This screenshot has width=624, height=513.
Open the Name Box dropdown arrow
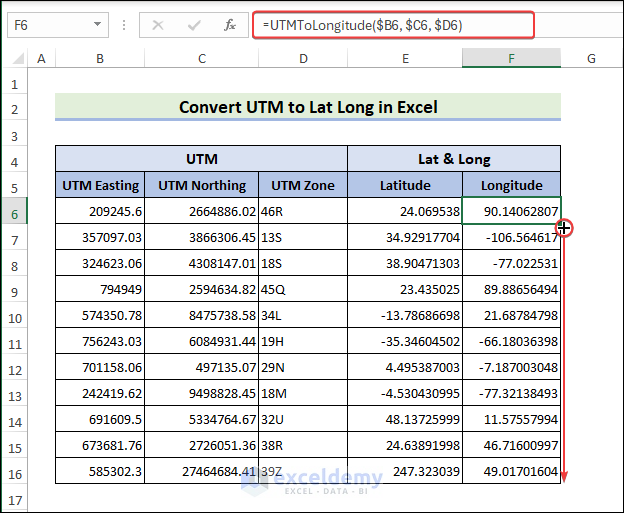[97, 25]
